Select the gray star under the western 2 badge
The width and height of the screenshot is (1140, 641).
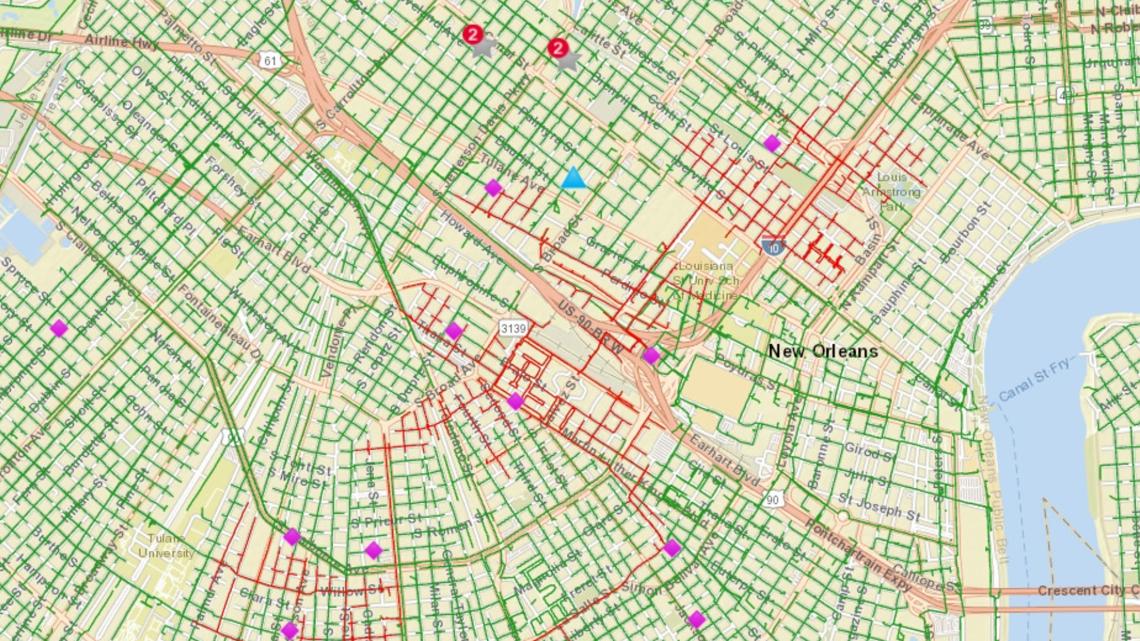point(483,47)
